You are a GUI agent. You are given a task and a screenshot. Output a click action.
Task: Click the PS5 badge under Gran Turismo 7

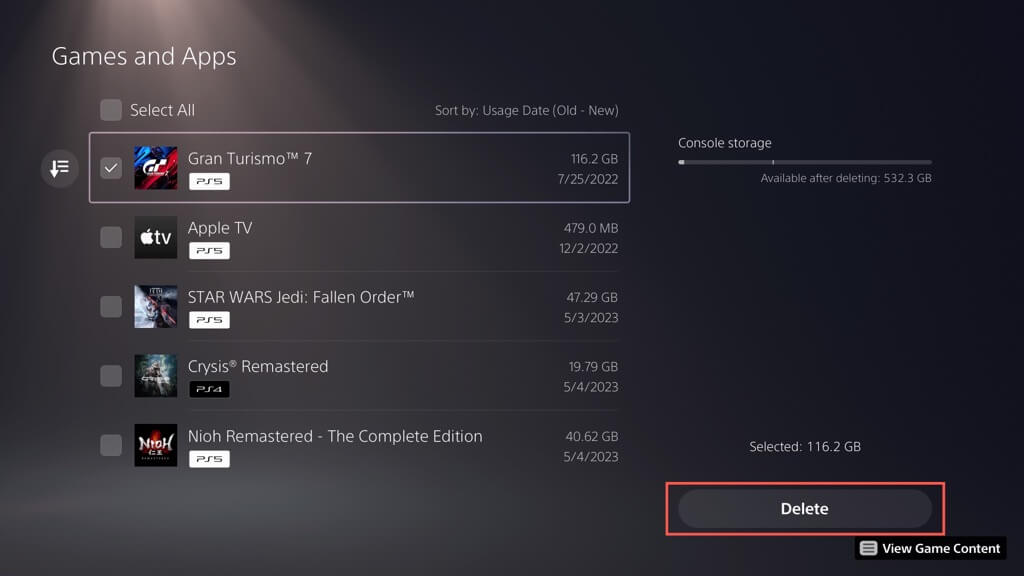coord(209,181)
